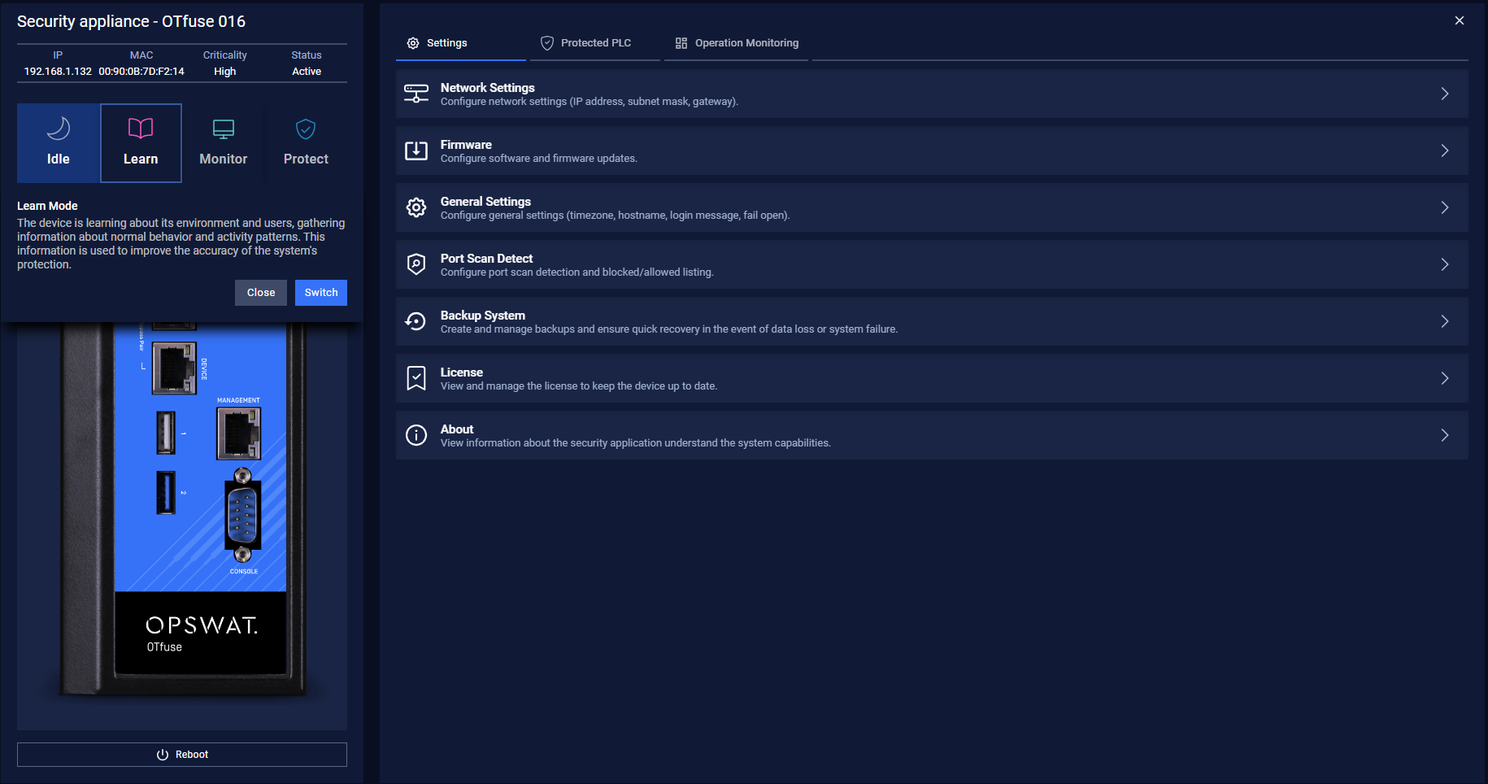This screenshot has height=784, width=1488.
Task: Open the About row title
Action: 457,430
